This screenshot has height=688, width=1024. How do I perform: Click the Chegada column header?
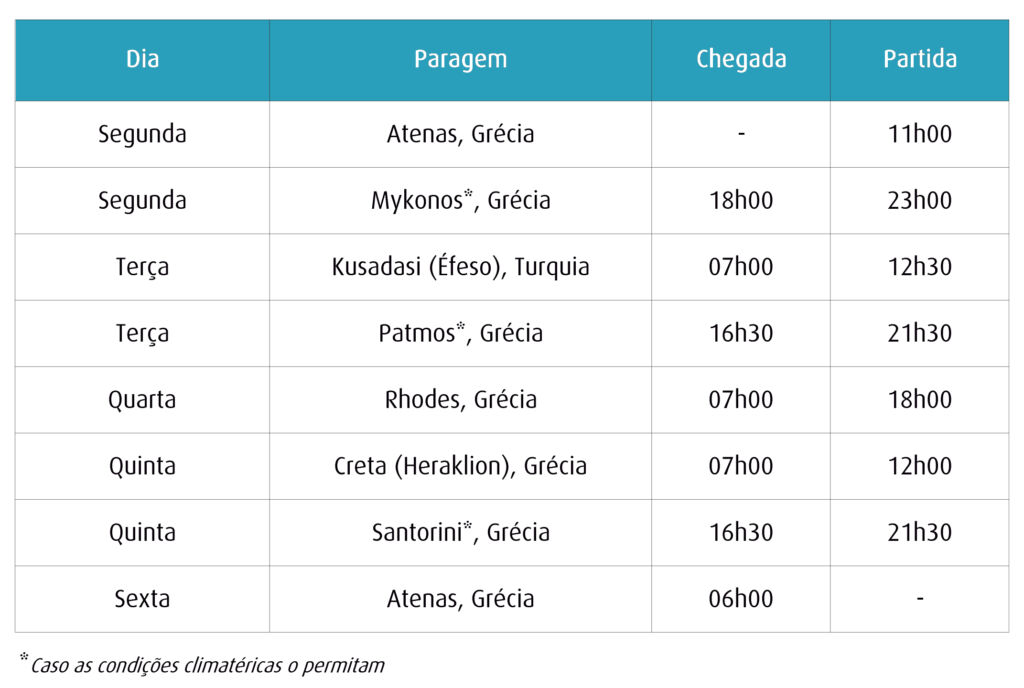pos(741,59)
